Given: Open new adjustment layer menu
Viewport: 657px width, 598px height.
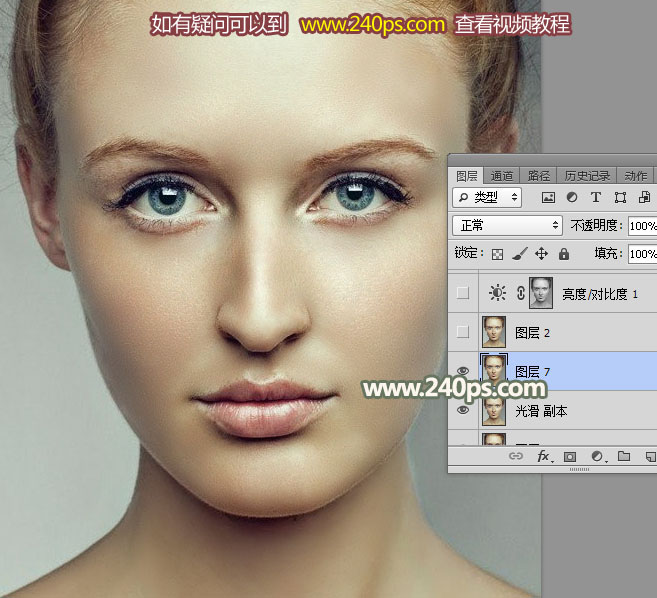Looking at the screenshot, I should point(598,456).
